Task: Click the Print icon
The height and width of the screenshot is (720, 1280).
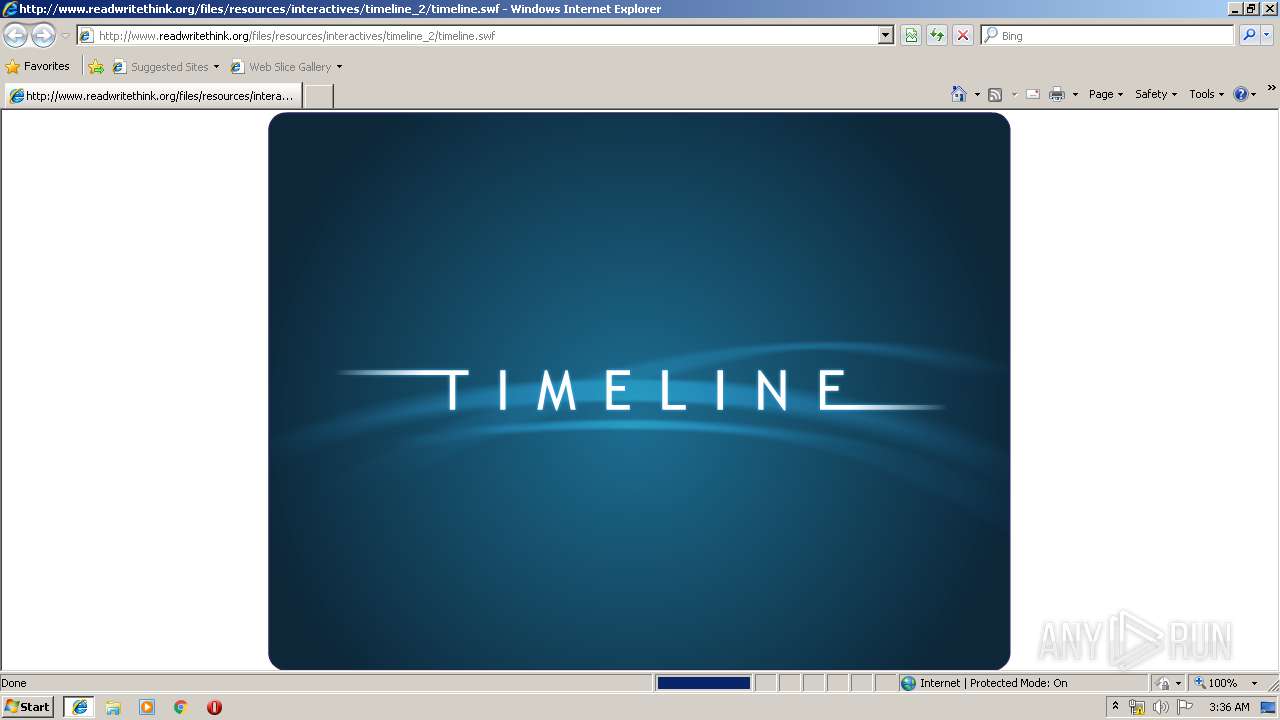Action: (1057, 94)
